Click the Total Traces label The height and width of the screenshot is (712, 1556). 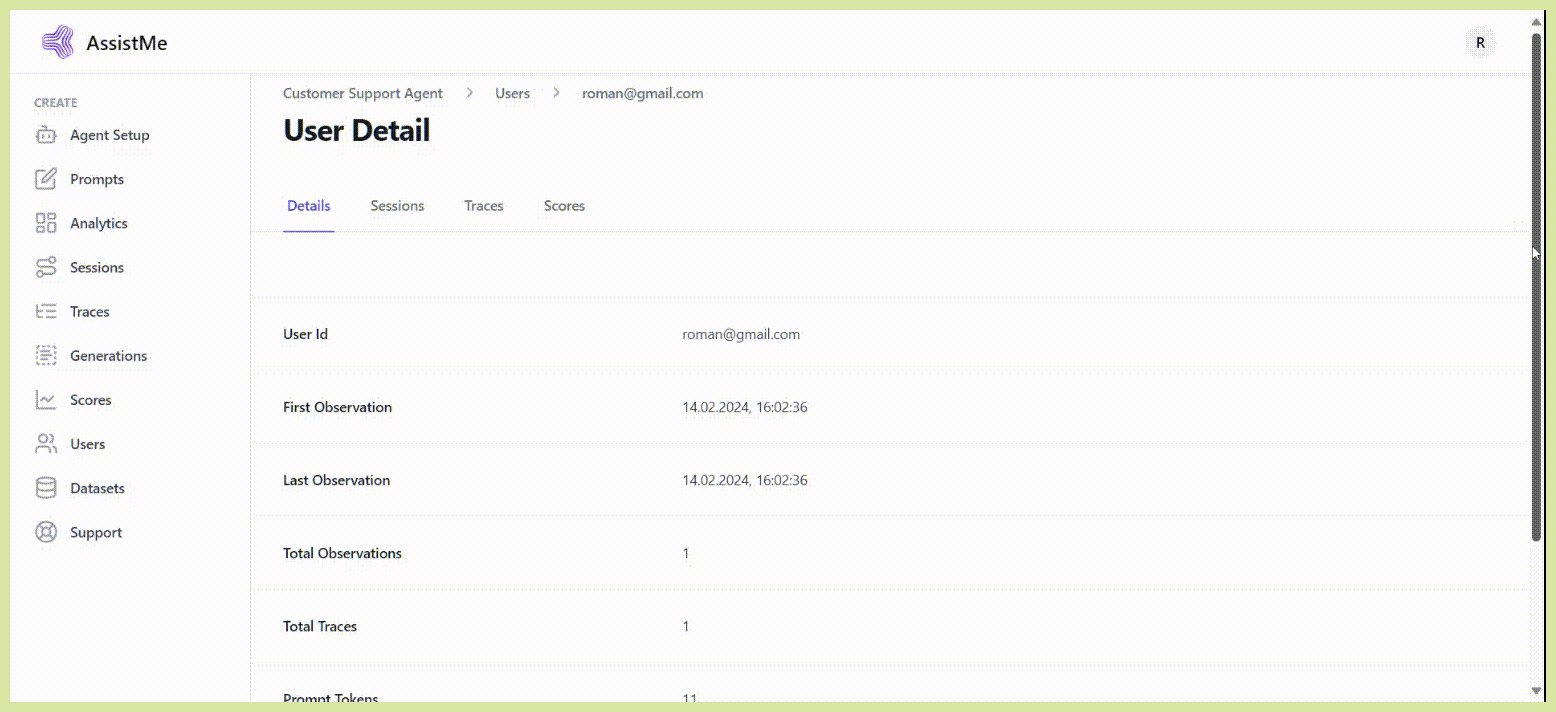[320, 626]
